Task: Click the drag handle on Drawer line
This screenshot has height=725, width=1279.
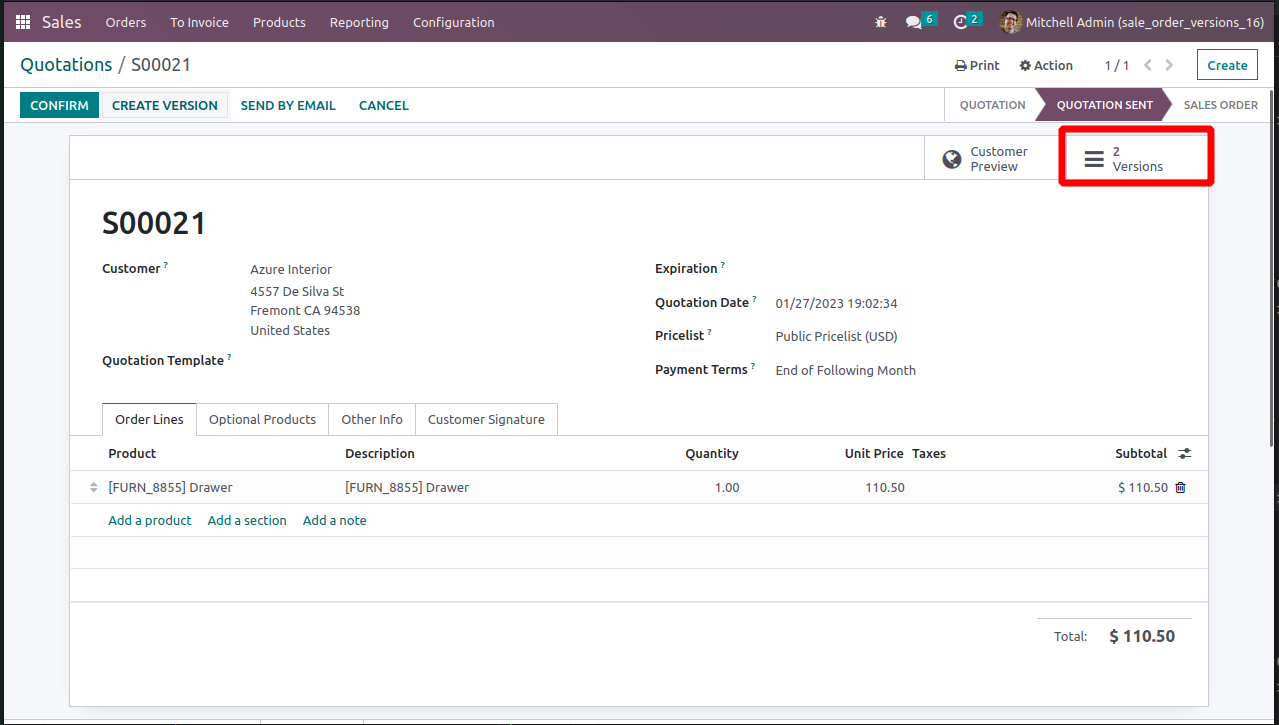Action: coord(94,488)
